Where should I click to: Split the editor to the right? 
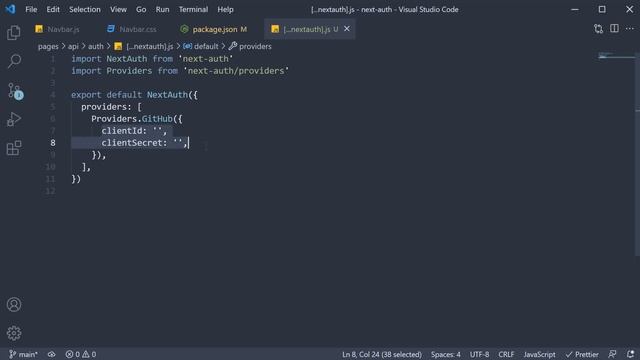[x=614, y=29]
